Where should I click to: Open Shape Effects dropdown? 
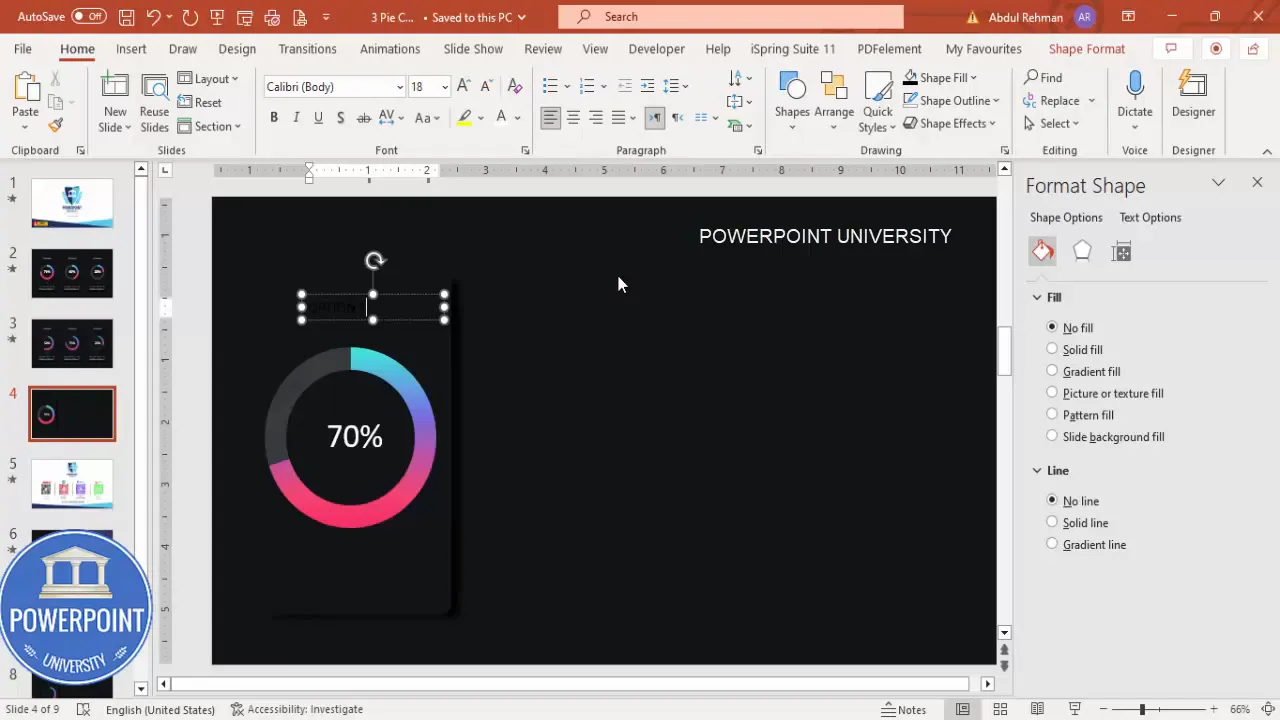click(x=992, y=124)
